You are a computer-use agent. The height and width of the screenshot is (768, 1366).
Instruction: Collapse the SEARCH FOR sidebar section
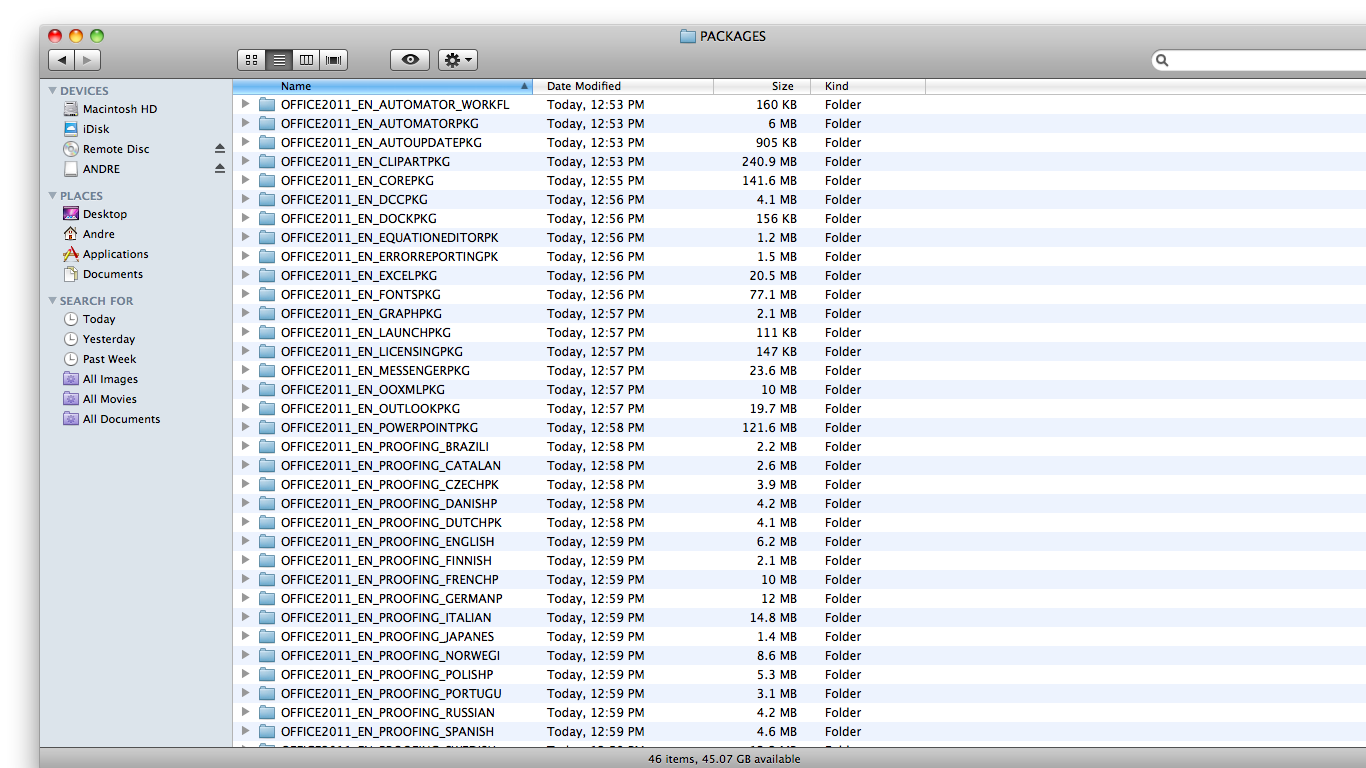point(53,301)
